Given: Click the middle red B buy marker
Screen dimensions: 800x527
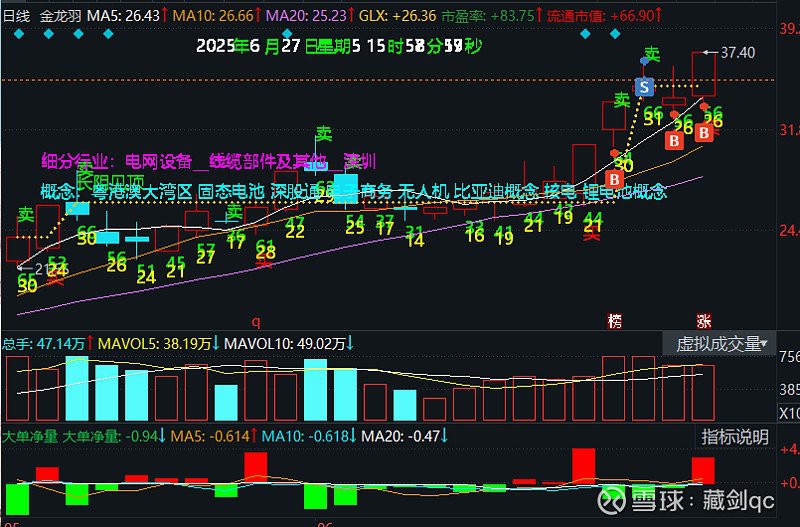Looking at the screenshot, I should 674,140.
